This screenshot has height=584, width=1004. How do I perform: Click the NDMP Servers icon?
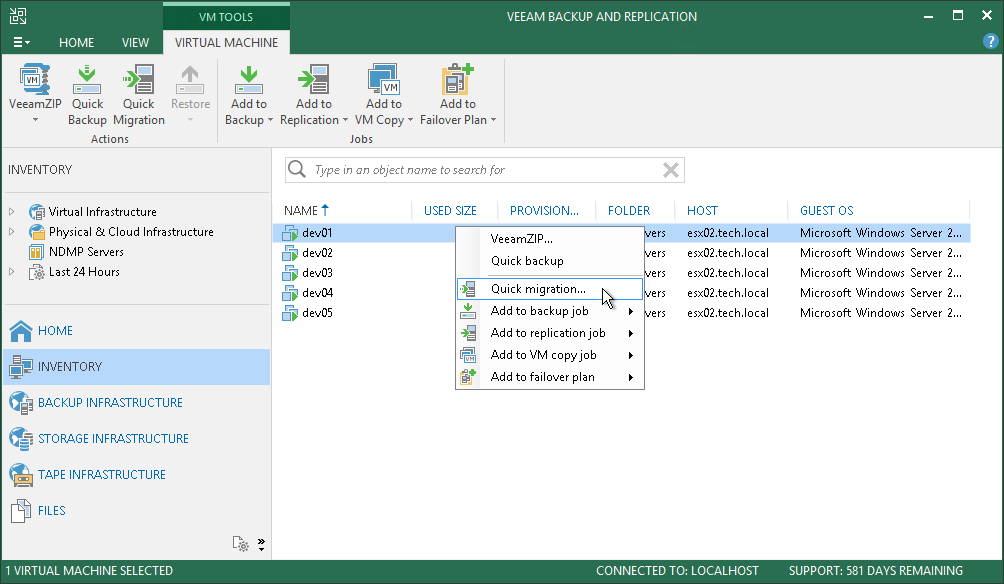[x=36, y=252]
